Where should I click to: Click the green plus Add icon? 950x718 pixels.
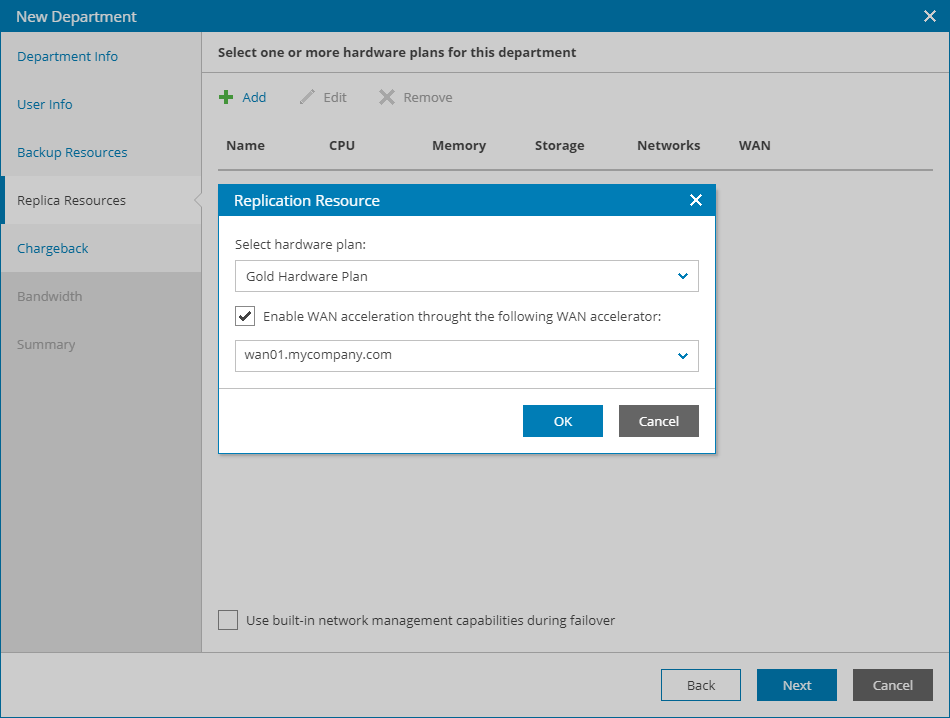pos(226,97)
